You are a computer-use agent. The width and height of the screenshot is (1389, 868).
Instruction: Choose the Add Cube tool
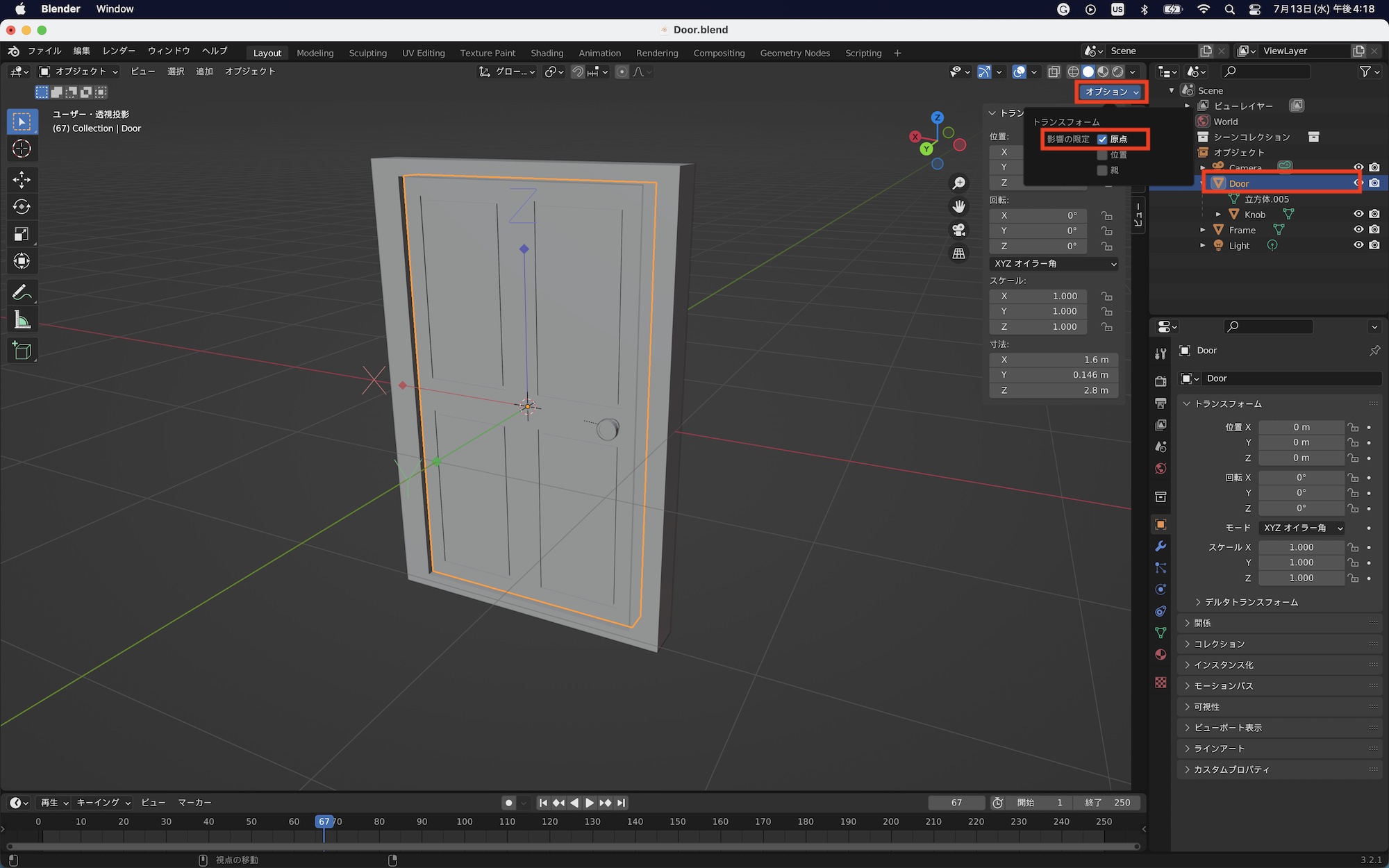(x=22, y=351)
